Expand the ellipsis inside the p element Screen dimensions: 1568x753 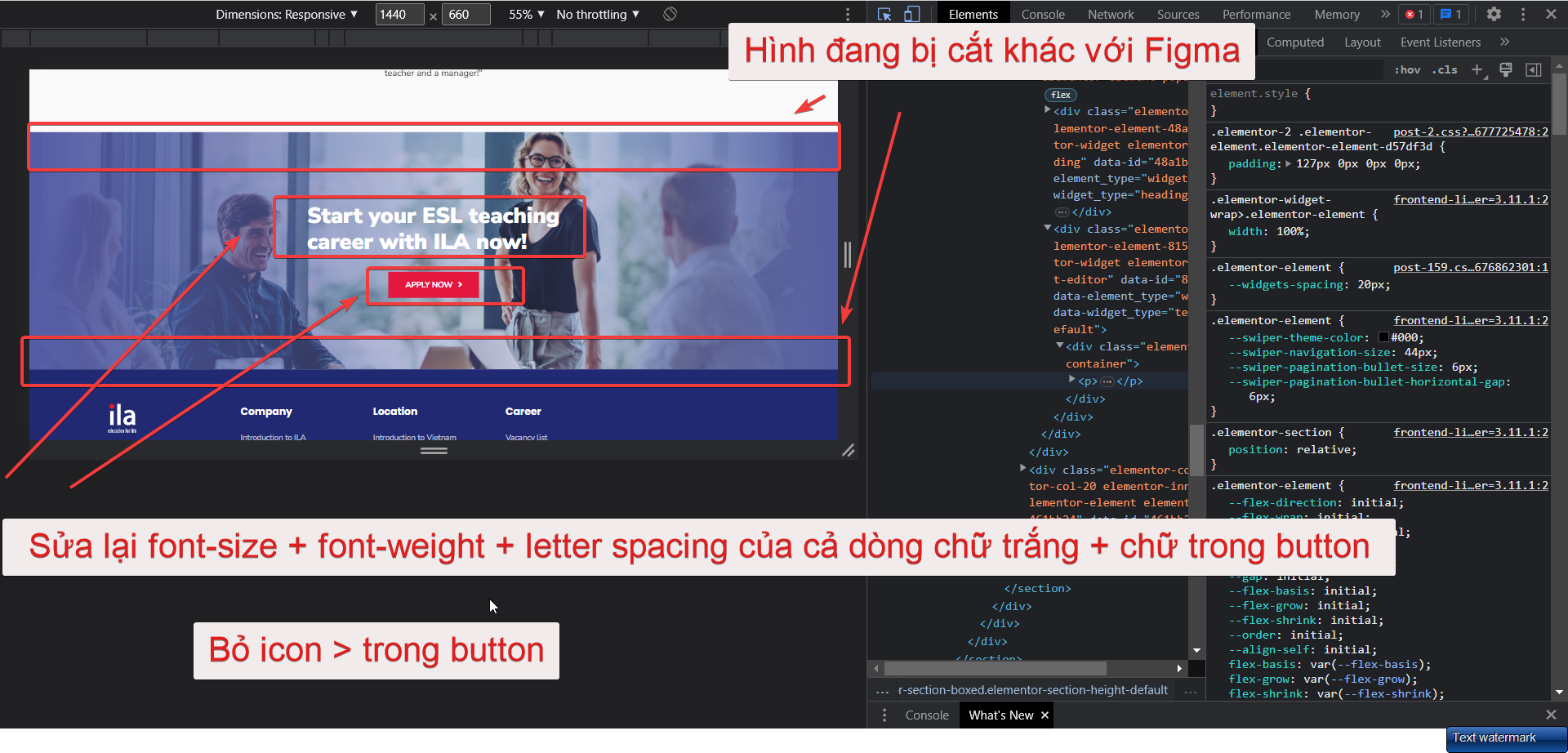1107,381
